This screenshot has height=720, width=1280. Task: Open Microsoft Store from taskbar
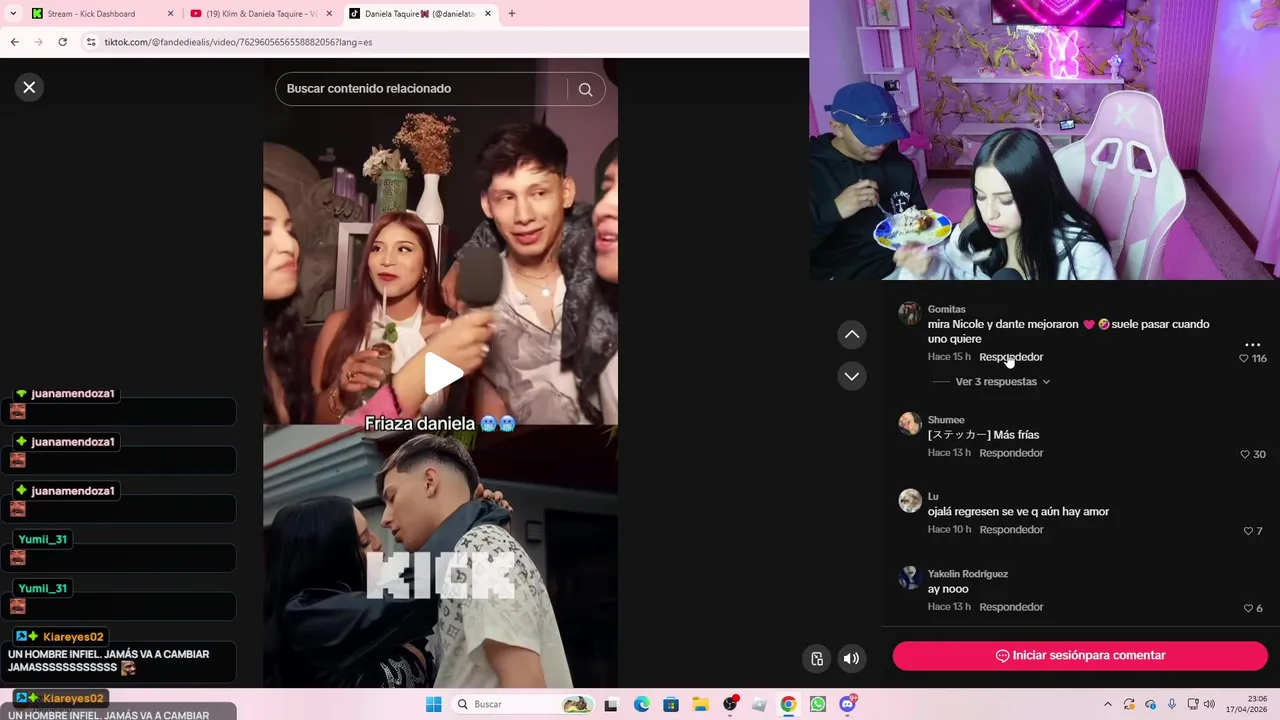pyautogui.click(x=670, y=704)
